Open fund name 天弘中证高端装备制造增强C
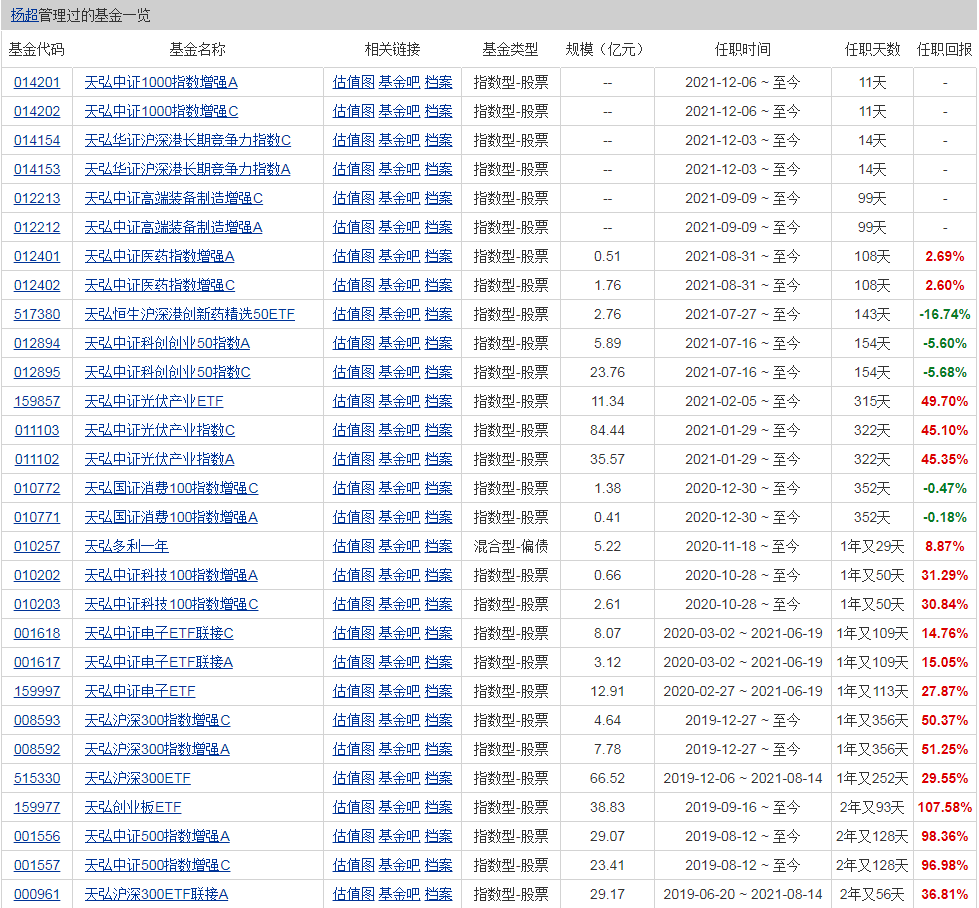 [174, 199]
